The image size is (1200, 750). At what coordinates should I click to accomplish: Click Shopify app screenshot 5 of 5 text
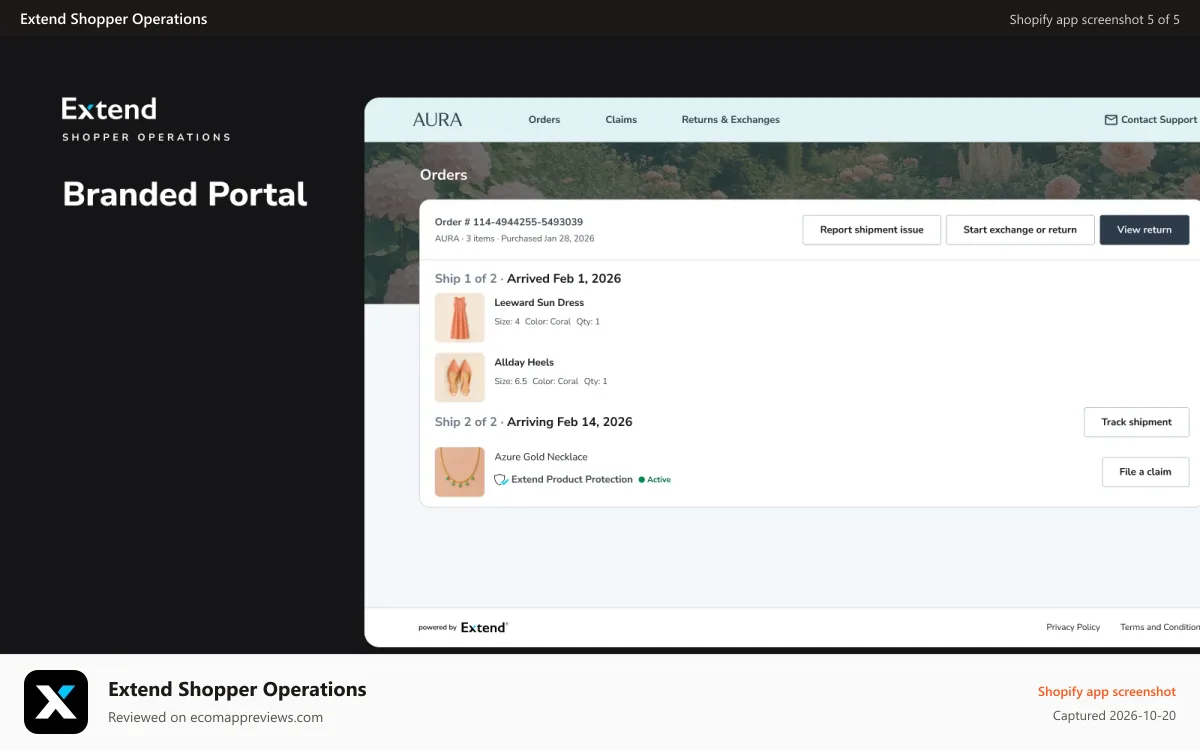click(1095, 19)
